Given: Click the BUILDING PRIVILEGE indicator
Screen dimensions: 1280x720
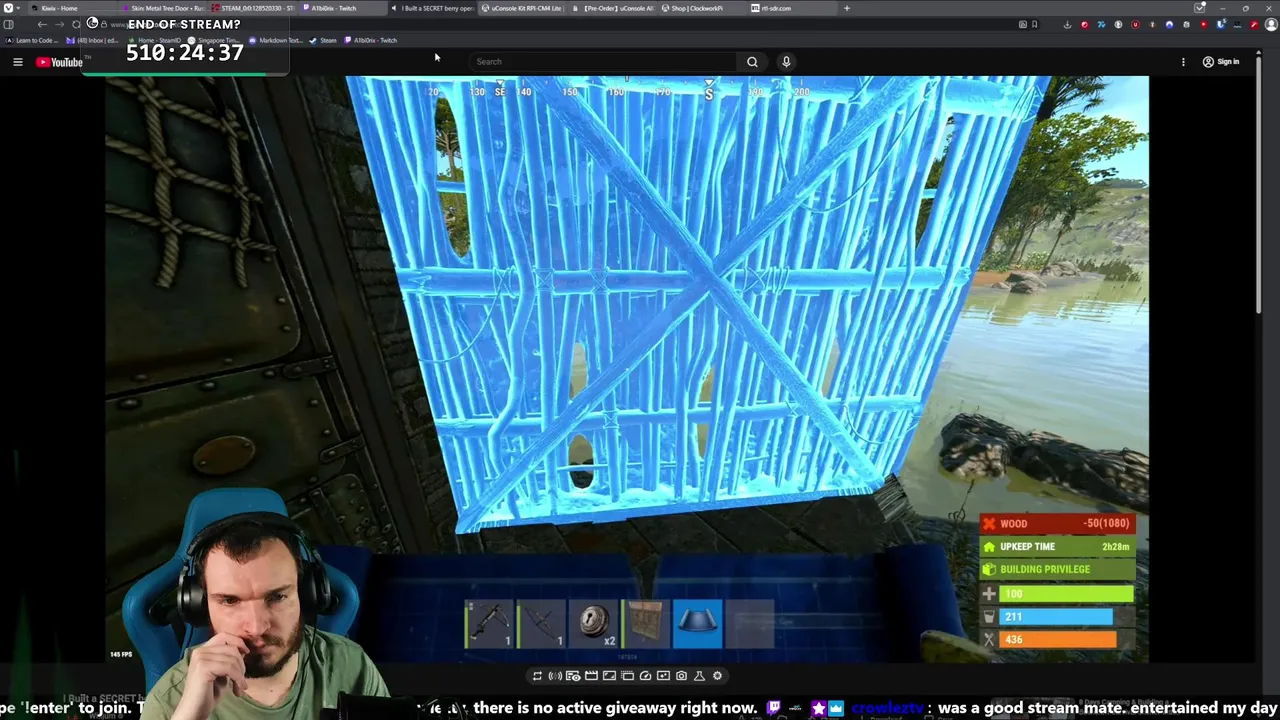Looking at the screenshot, I should tap(1056, 569).
